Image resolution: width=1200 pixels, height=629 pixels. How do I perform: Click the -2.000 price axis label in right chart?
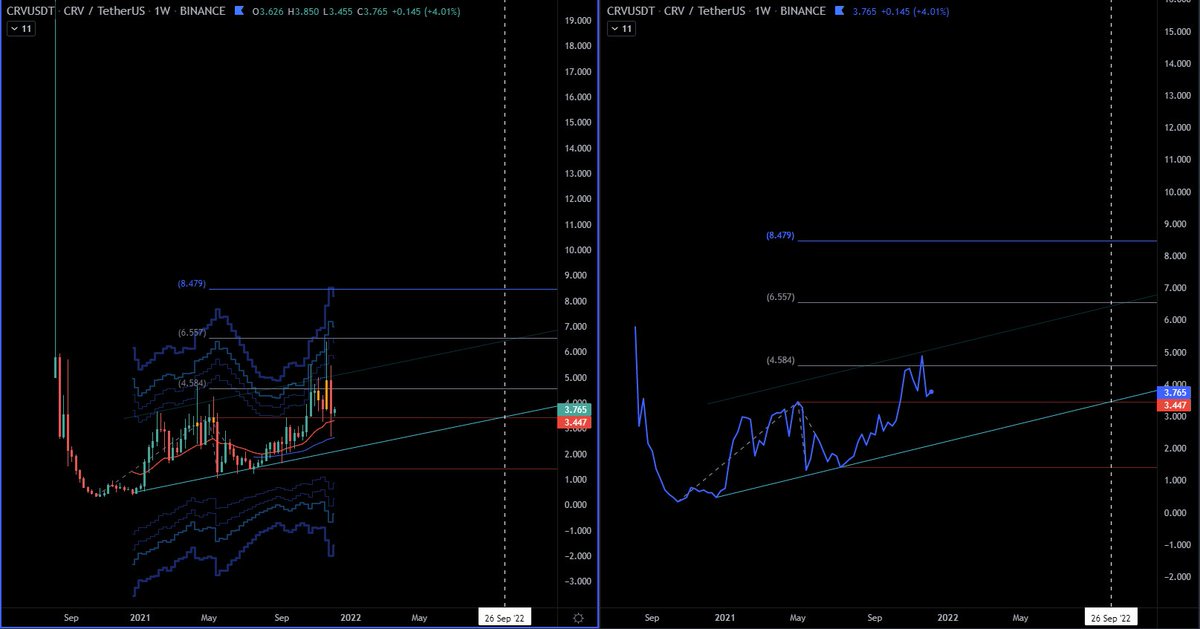tap(1175, 577)
